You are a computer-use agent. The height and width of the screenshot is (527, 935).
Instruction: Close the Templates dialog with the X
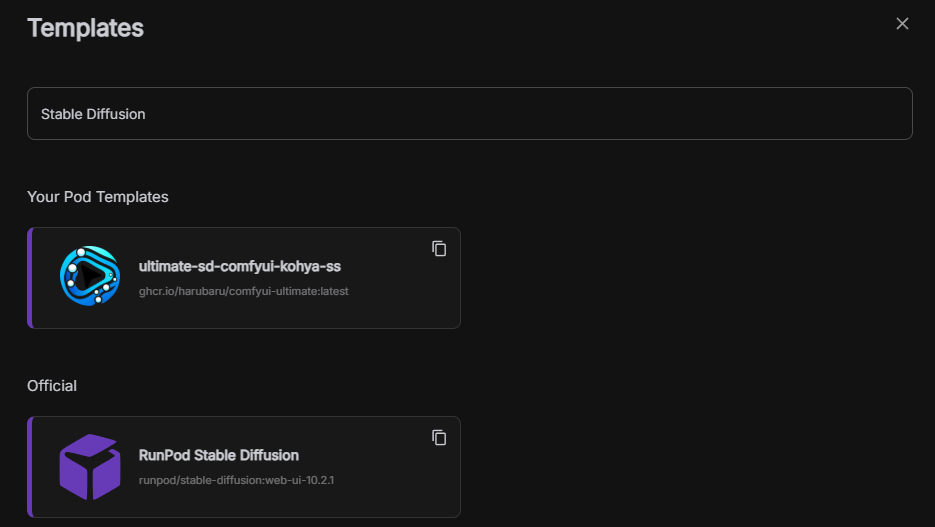tap(902, 24)
